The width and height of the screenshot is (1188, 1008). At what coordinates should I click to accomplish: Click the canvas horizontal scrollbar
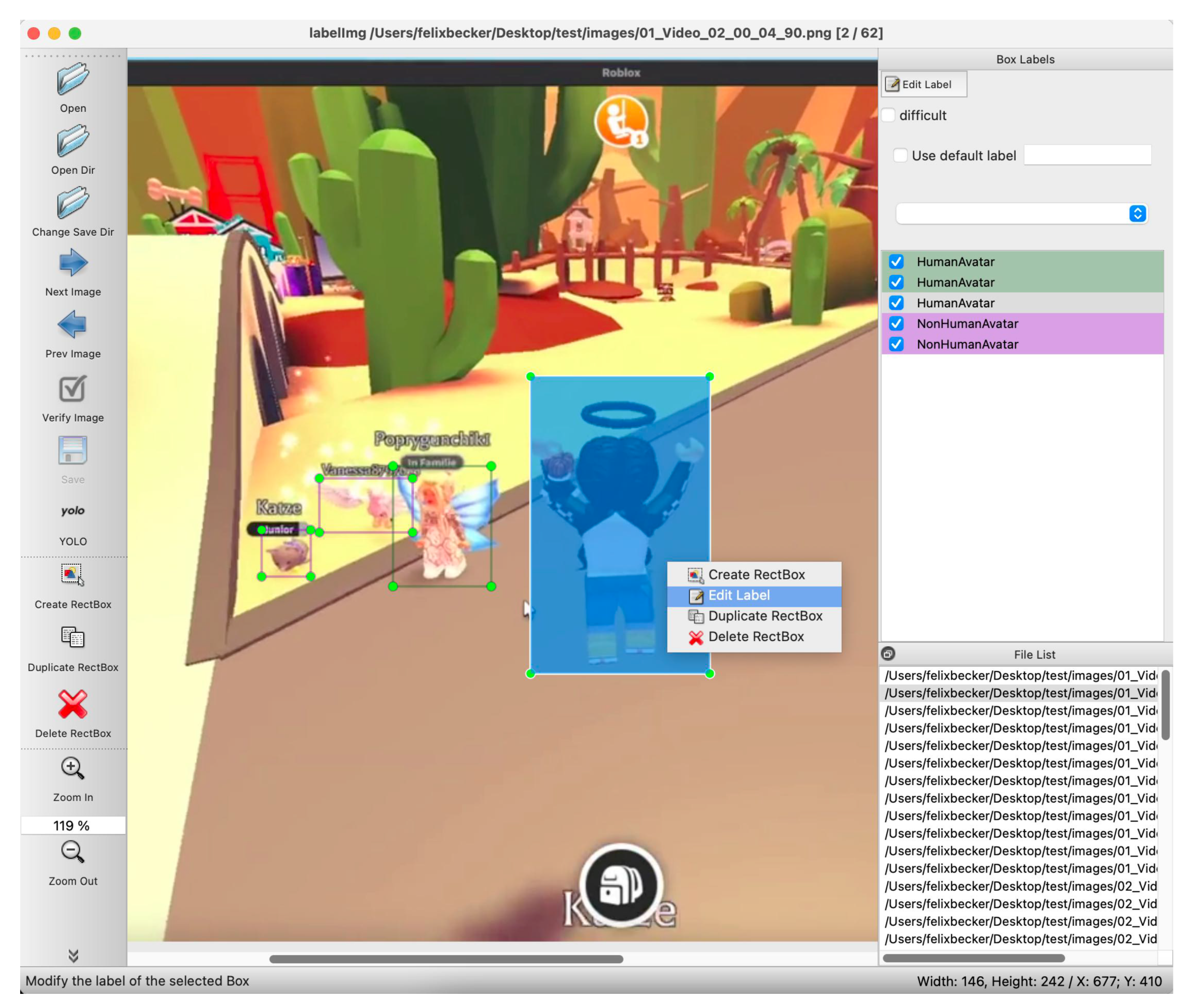point(446,959)
